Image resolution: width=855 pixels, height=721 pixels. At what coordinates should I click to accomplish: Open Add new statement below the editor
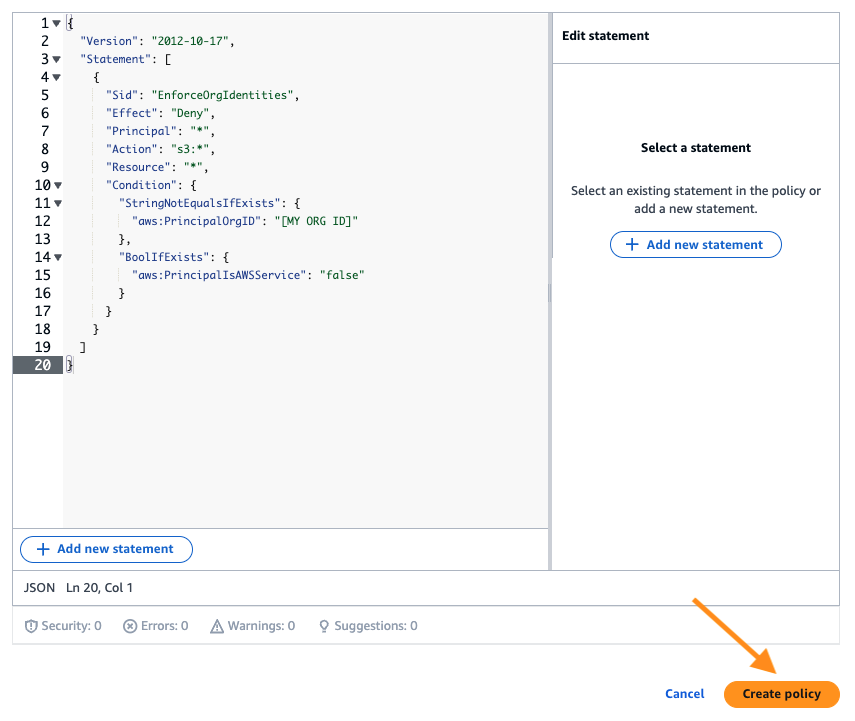click(x=106, y=549)
